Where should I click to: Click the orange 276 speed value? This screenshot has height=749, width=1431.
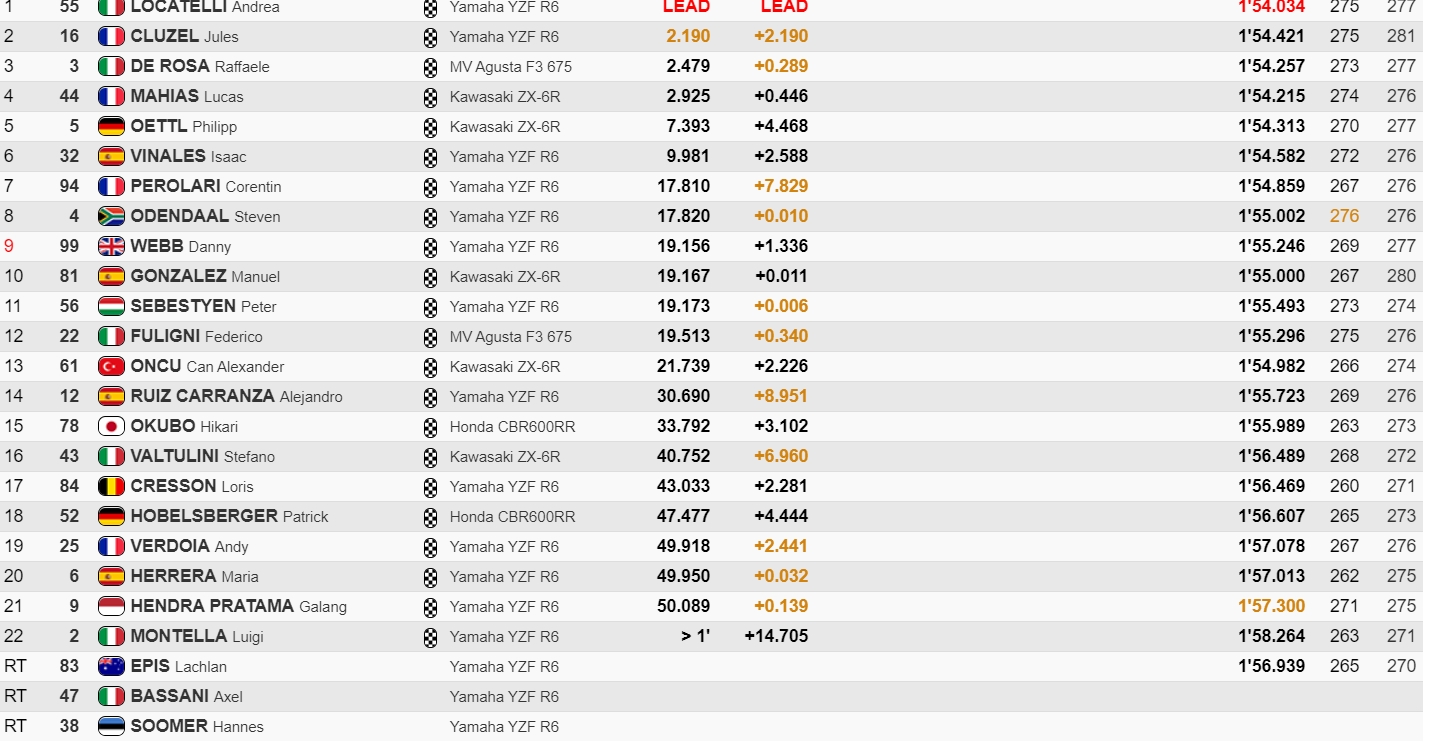click(1344, 216)
